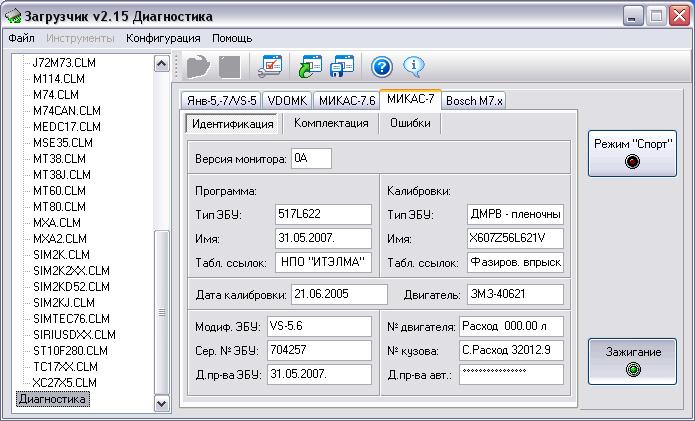Click the settings checklist toolbar icon
The height and width of the screenshot is (421, 695).
pos(271,66)
